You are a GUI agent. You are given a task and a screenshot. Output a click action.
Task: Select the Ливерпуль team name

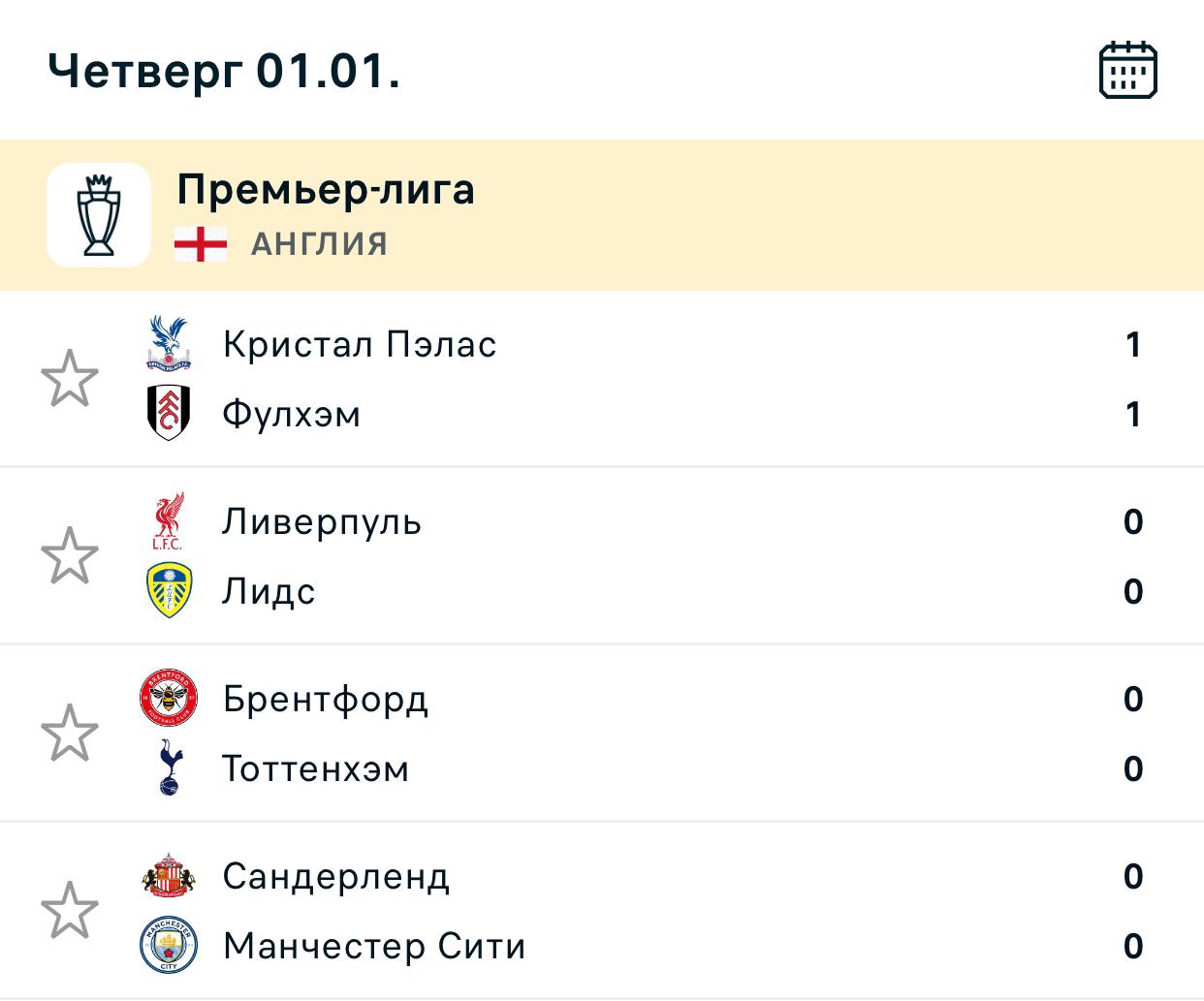[322, 521]
